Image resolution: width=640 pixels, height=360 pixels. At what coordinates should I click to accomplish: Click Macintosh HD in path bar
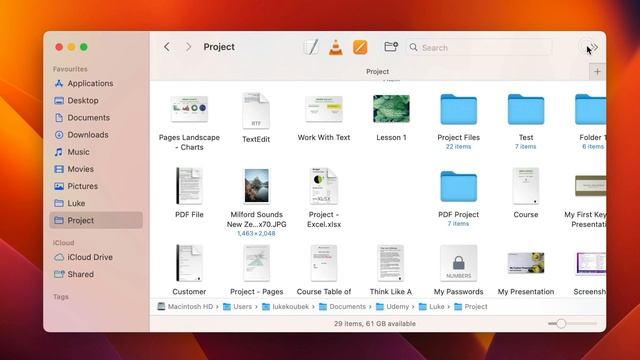pos(186,307)
